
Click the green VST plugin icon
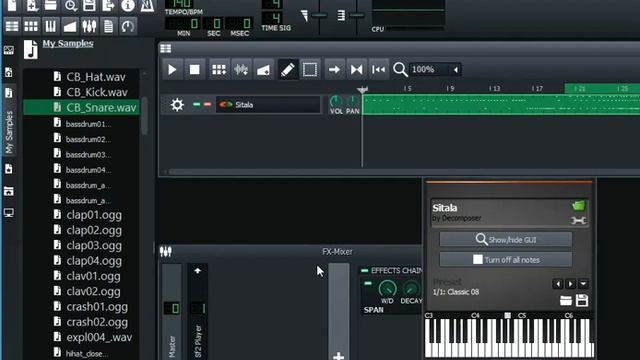[x=578, y=206]
